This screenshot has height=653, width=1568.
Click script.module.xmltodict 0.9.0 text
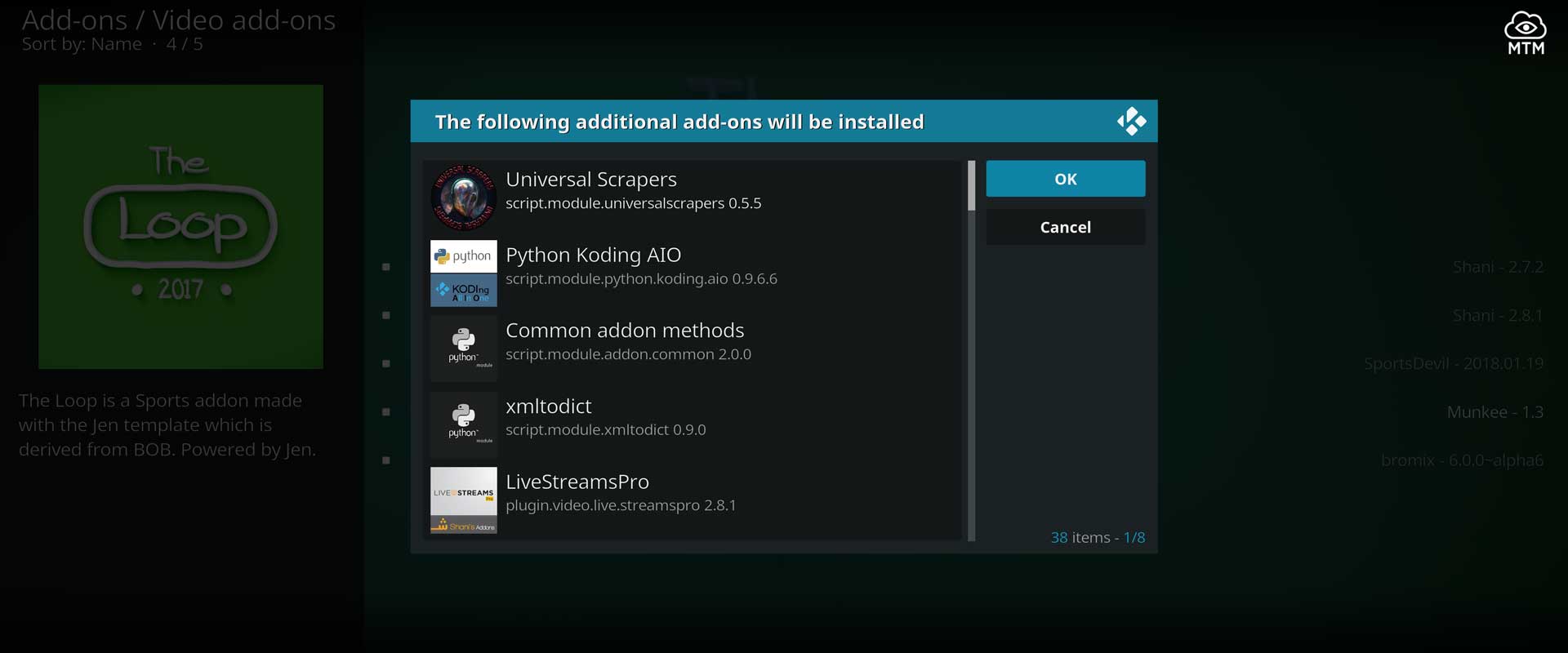coord(605,430)
